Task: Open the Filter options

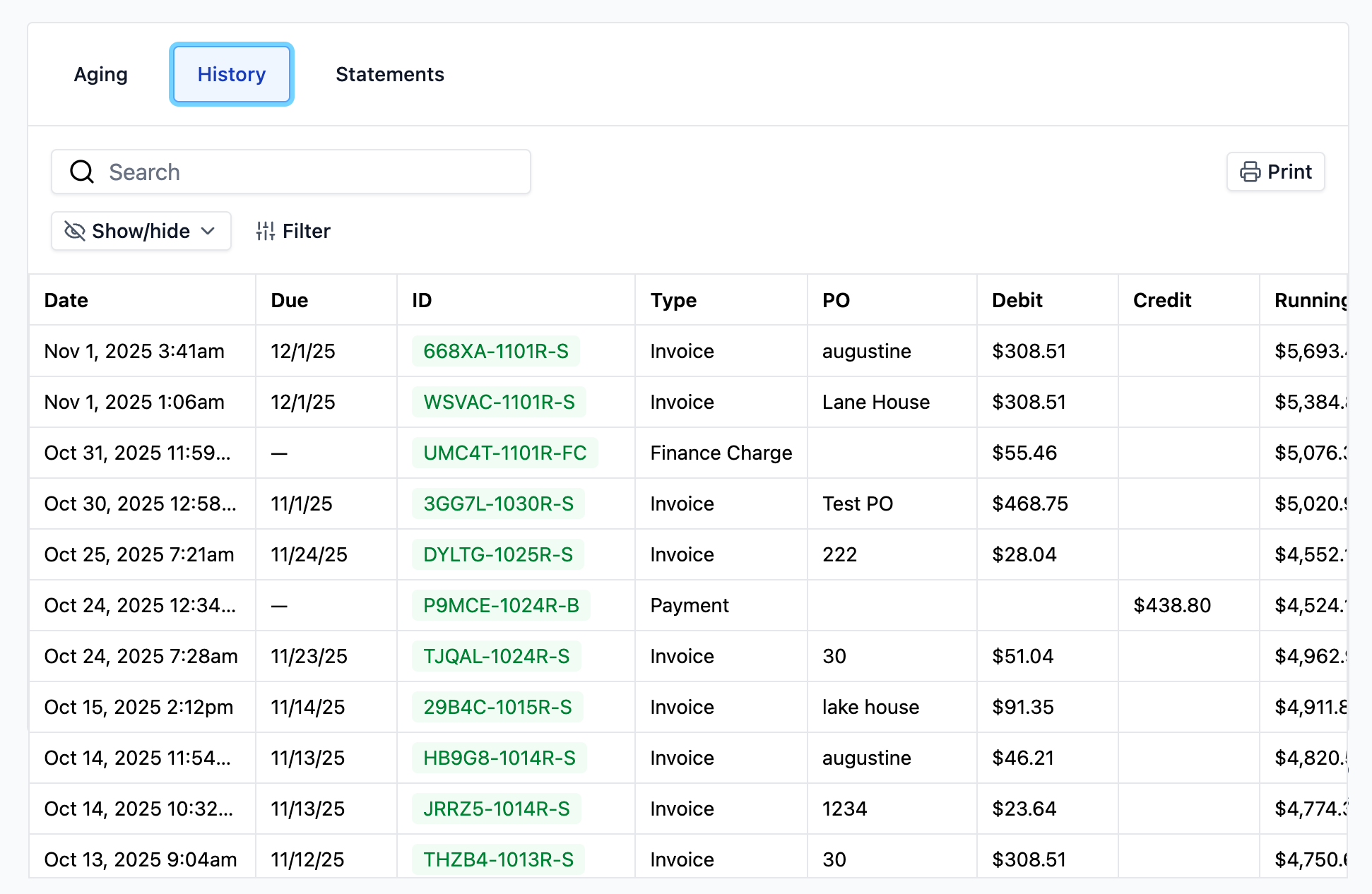Action: pyautogui.click(x=293, y=231)
